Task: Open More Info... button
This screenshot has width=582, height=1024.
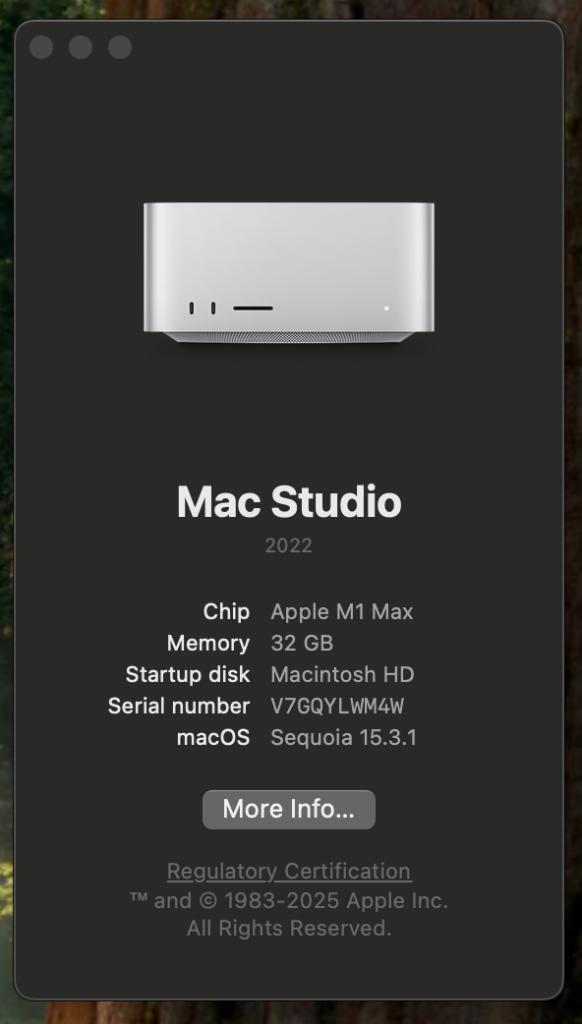Action: tap(289, 809)
